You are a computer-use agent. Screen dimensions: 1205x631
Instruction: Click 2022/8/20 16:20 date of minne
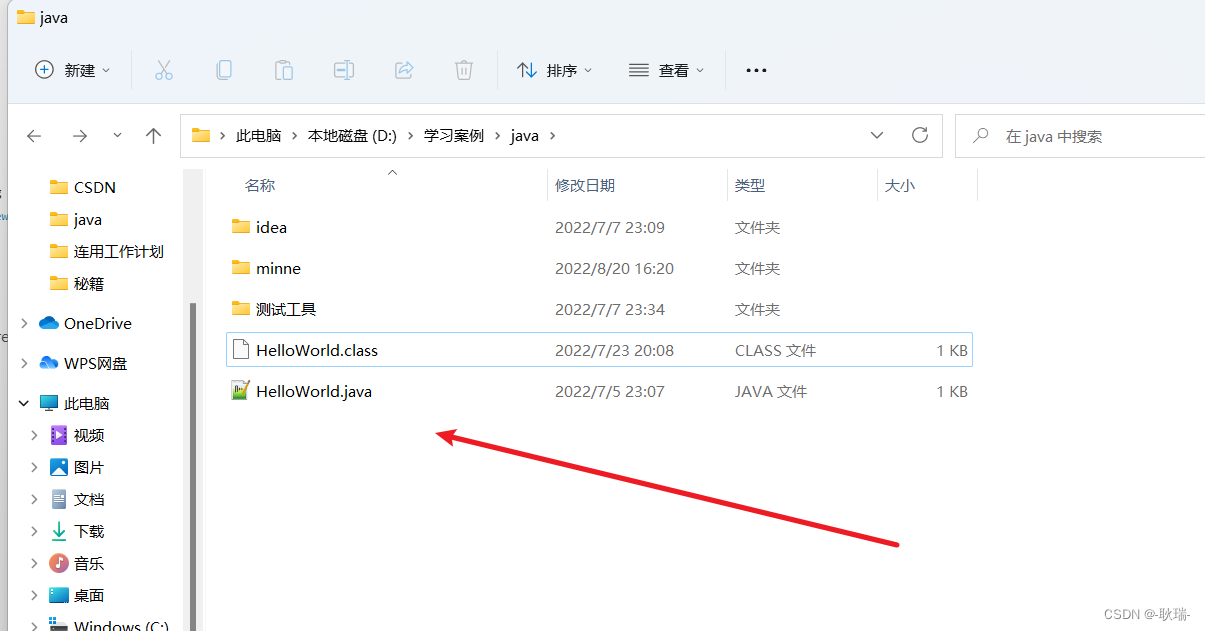(x=615, y=268)
